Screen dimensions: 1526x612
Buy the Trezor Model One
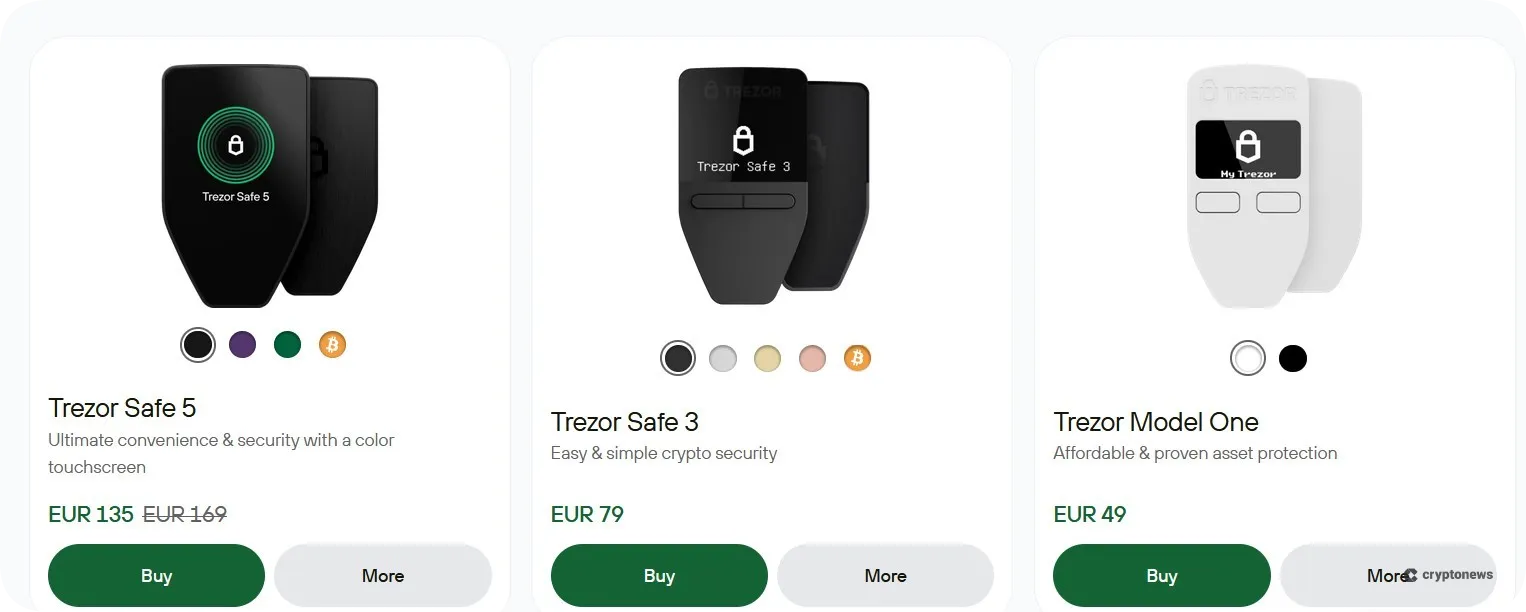click(x=1161, y=575)
